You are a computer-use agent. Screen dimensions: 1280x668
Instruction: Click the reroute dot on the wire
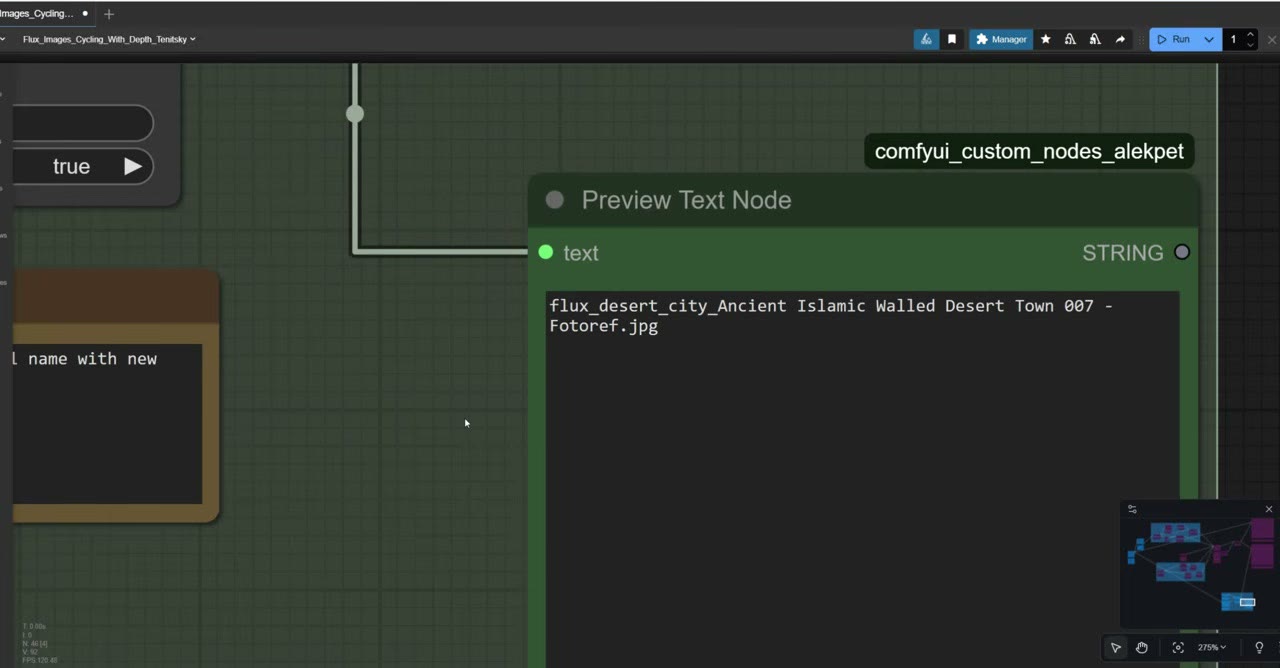click(355, 114)
